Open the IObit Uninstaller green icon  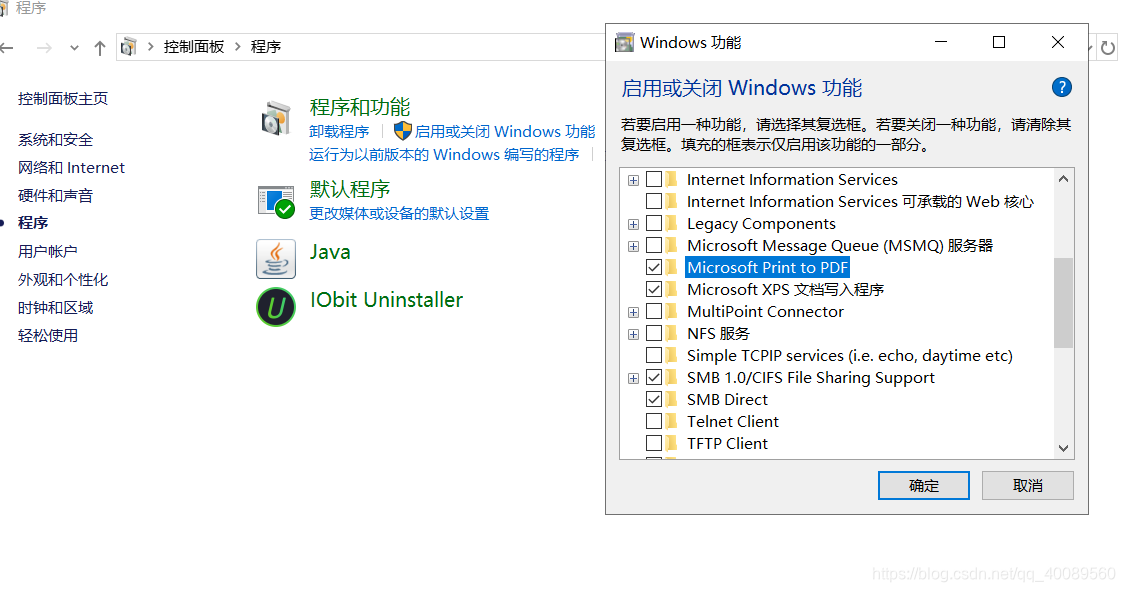(276, 307)
